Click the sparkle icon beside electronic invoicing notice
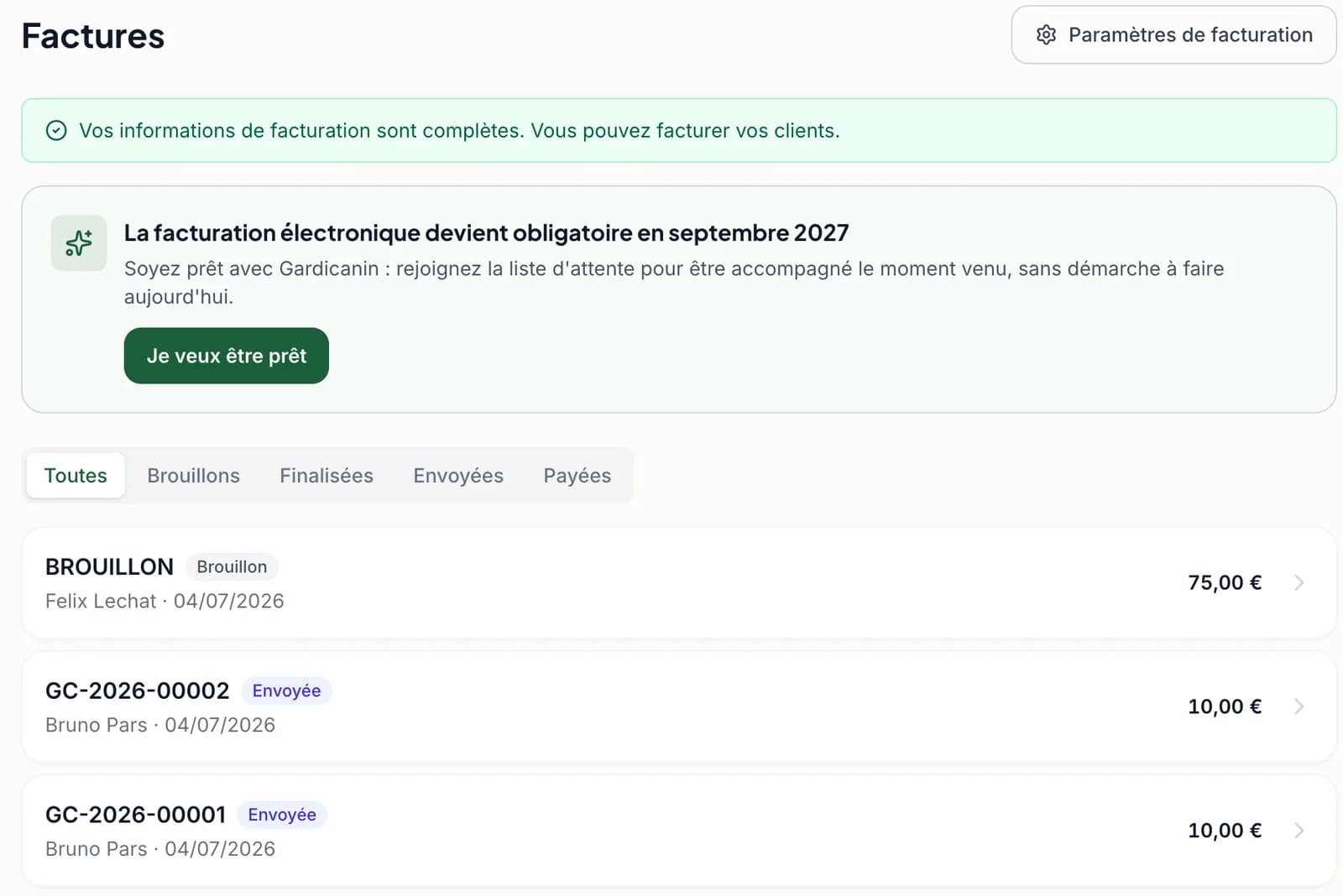 click(79, 243)
